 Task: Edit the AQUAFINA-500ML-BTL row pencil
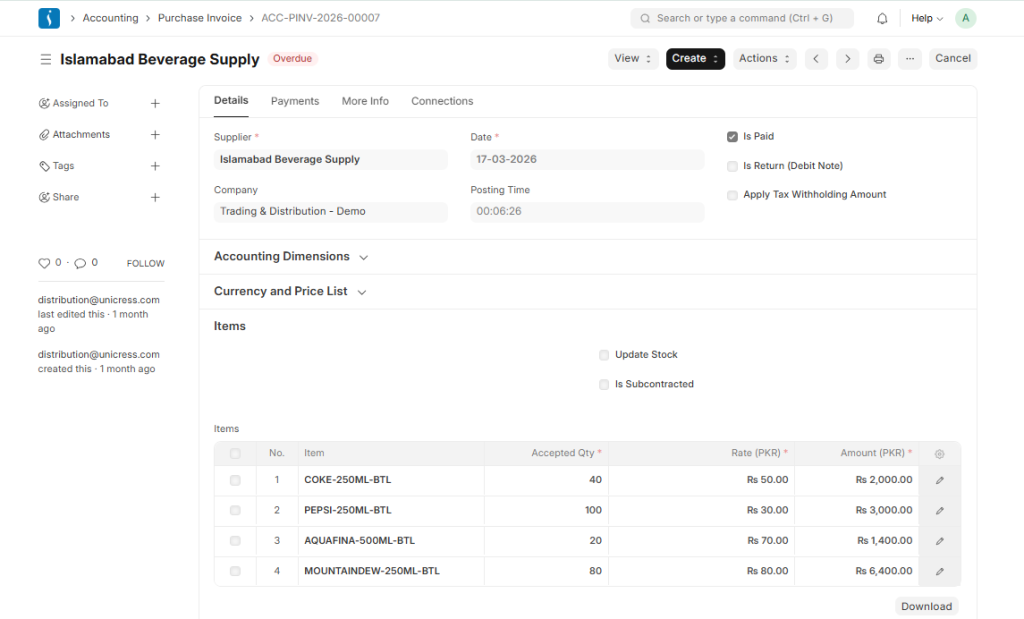(940, 541)
